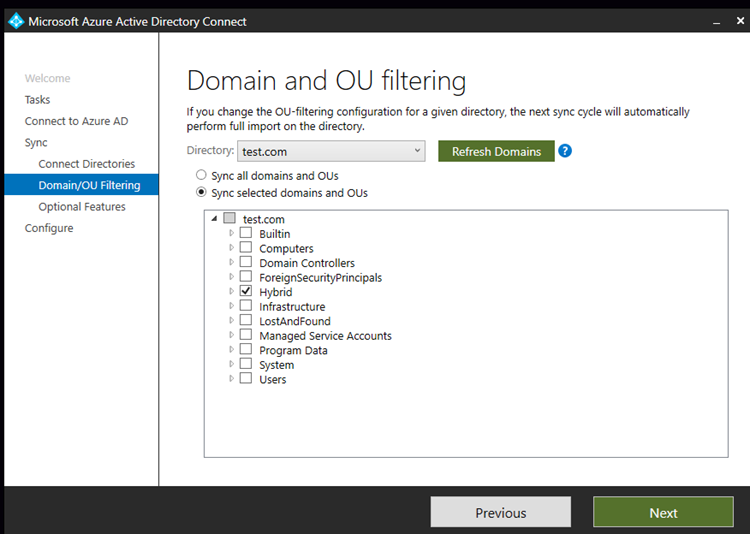The height and width of the screenshot is (534, 750).
Task: Select the Users tree label
Action: point(273,379)
